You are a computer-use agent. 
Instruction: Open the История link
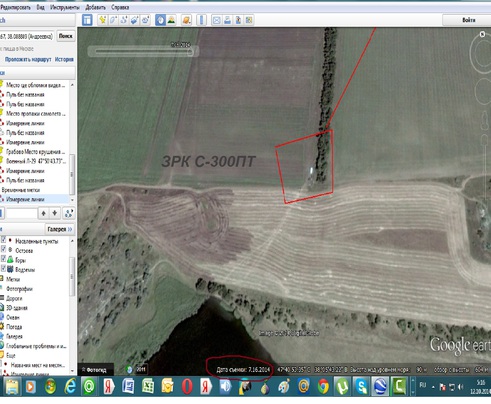click(64, 59)
